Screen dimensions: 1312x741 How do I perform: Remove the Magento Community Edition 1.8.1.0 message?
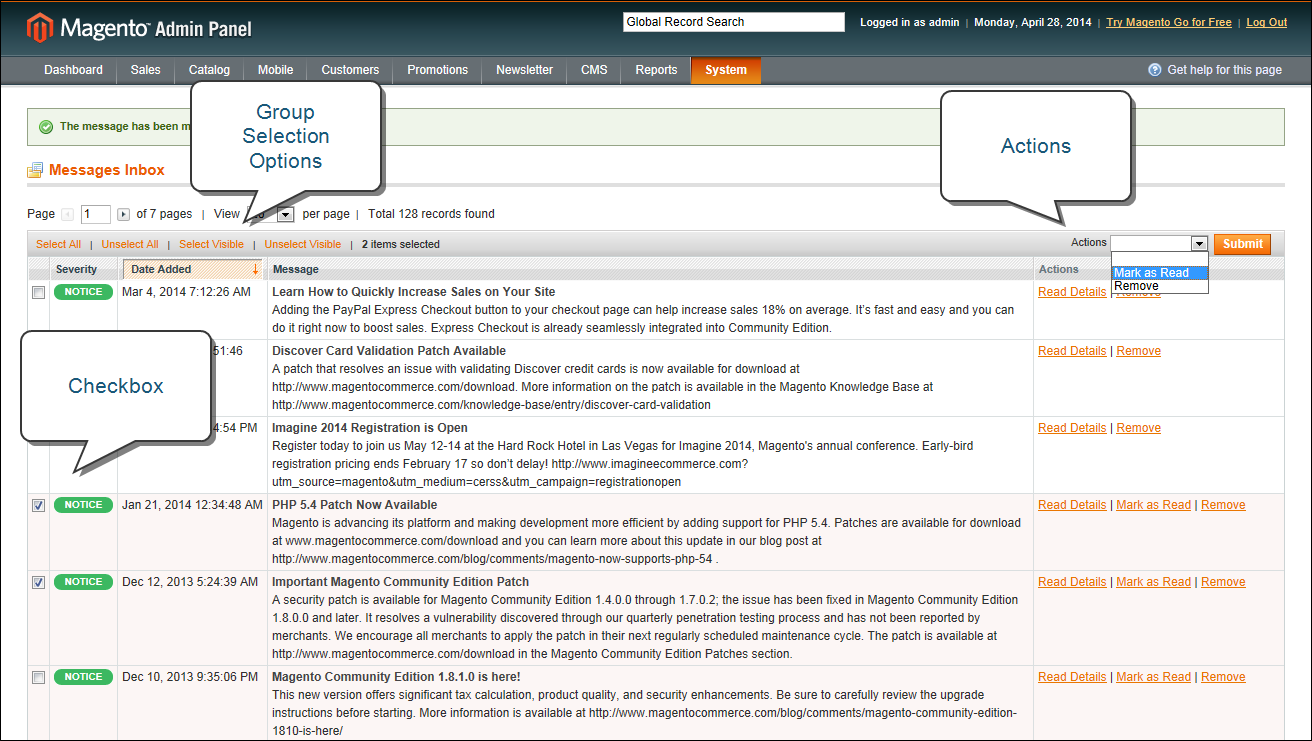[x=1223, y=677]
